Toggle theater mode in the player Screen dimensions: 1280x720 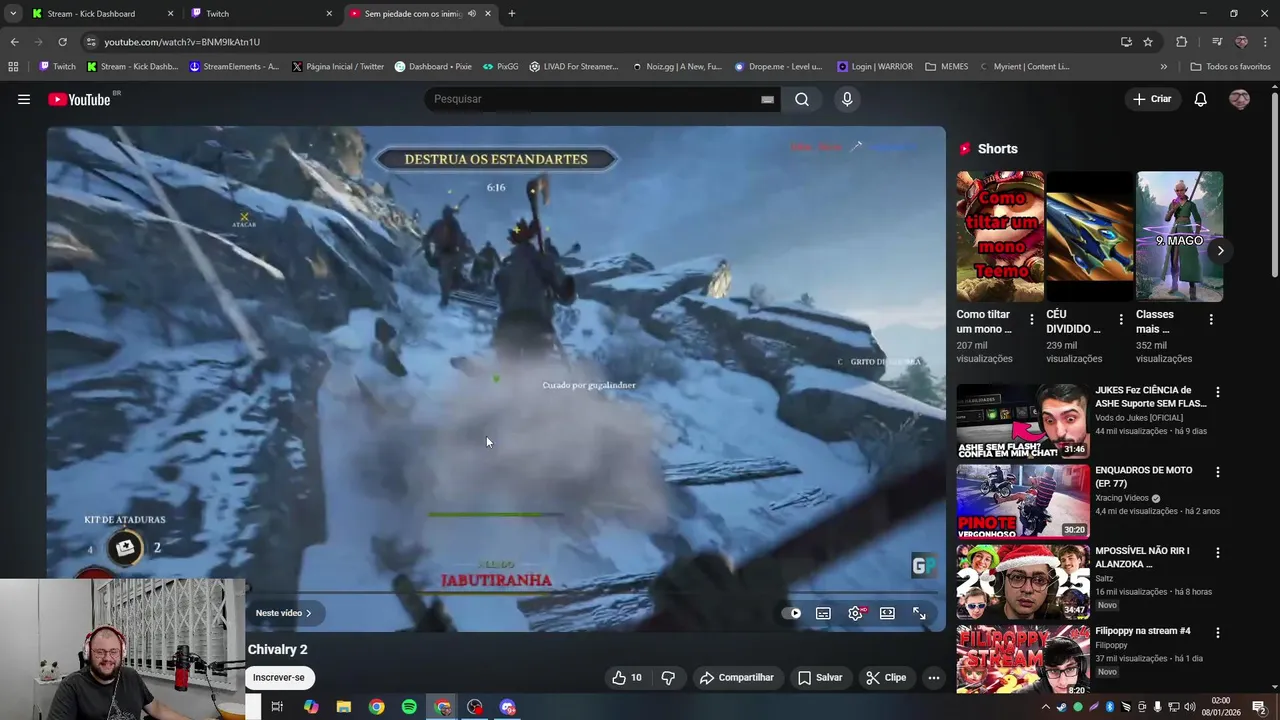(887, 613)
